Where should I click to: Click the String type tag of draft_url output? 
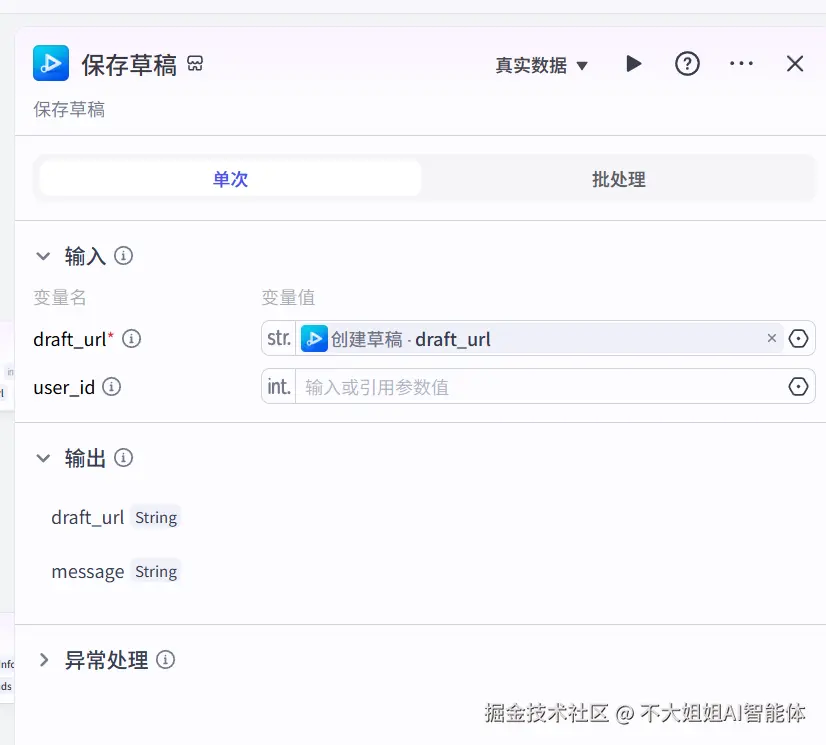[x=156, y=517]
